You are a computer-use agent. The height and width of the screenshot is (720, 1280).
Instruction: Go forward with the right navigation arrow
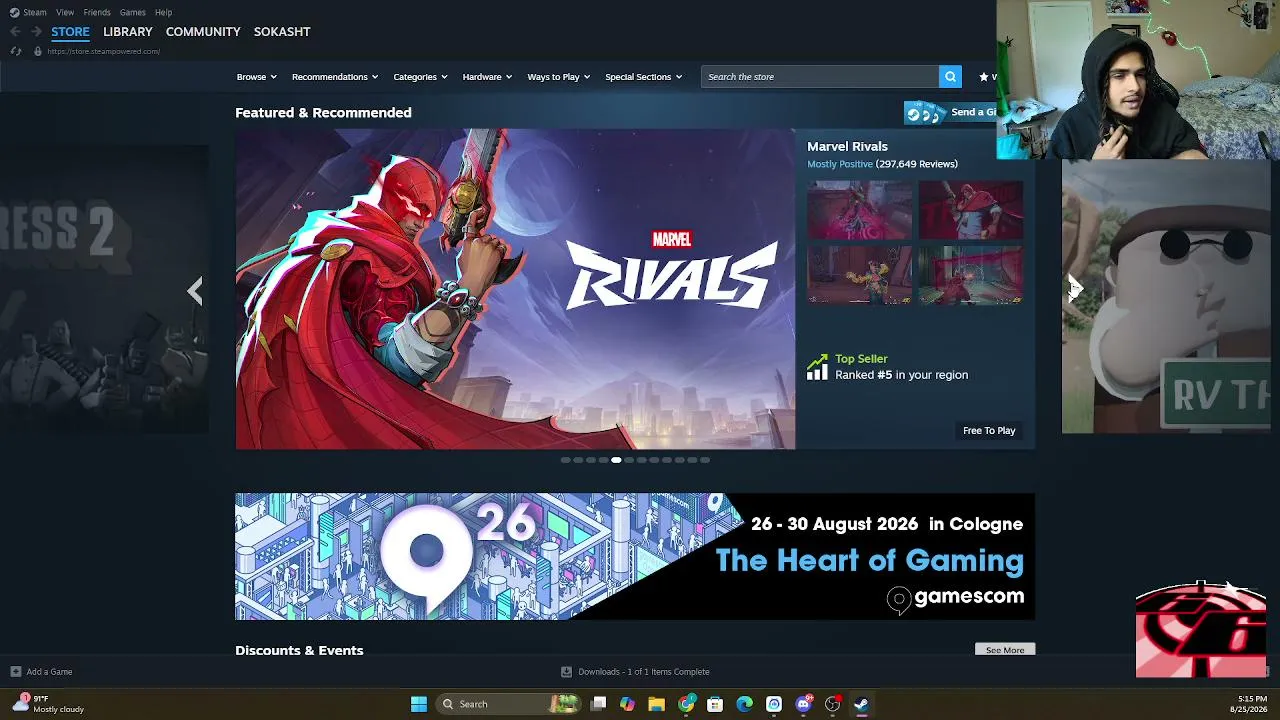coord(36,32)
